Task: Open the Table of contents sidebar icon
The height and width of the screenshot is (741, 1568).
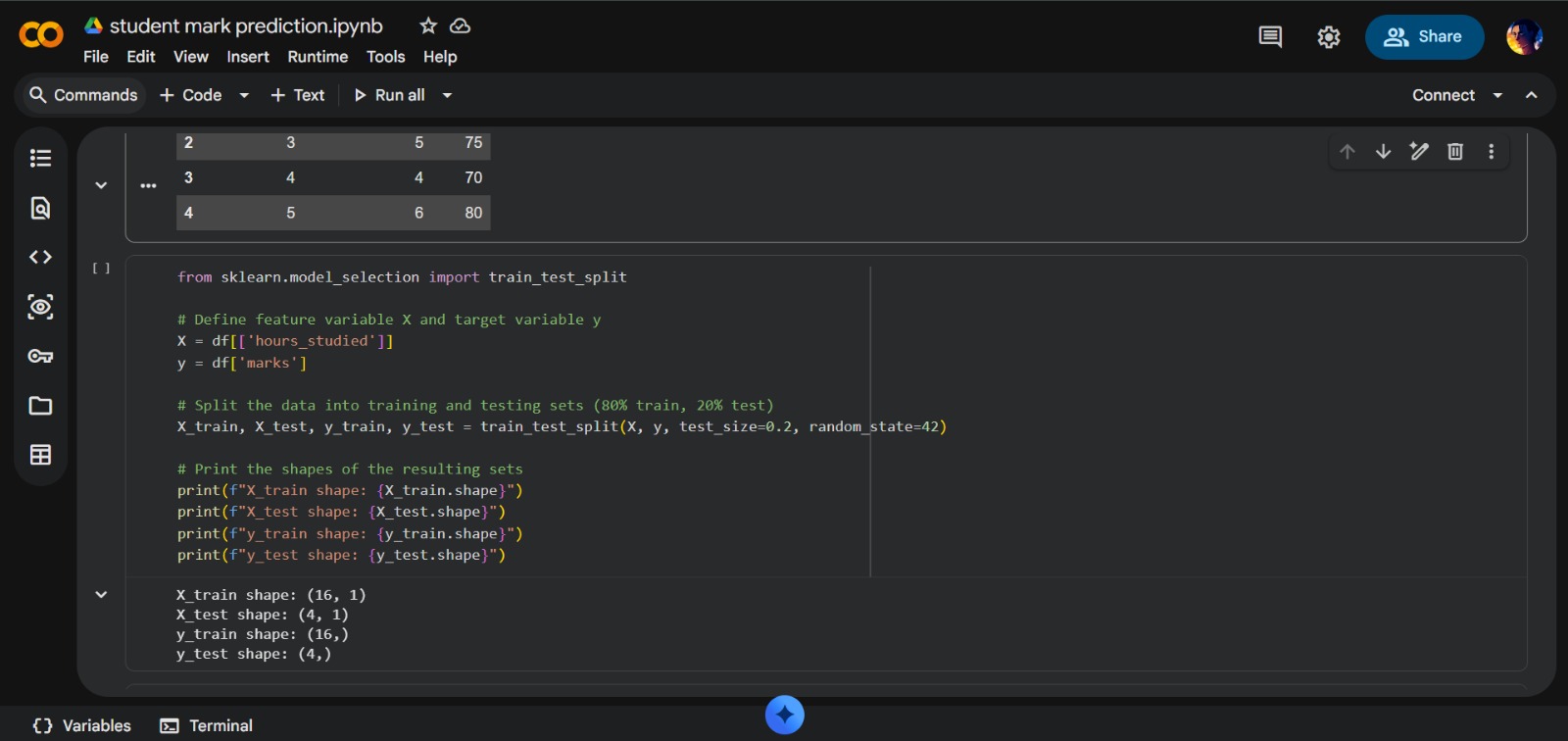Action: [40, 158]
